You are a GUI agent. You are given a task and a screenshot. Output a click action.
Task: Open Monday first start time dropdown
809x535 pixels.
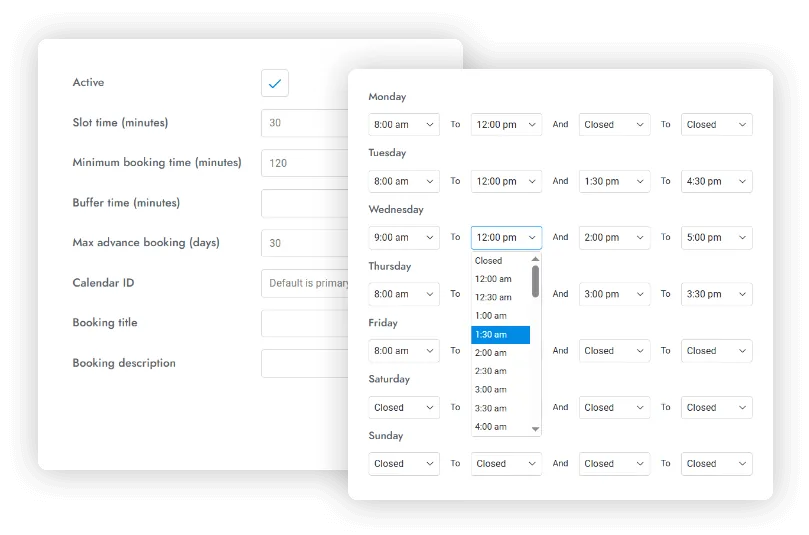click(x=403, y=124)
